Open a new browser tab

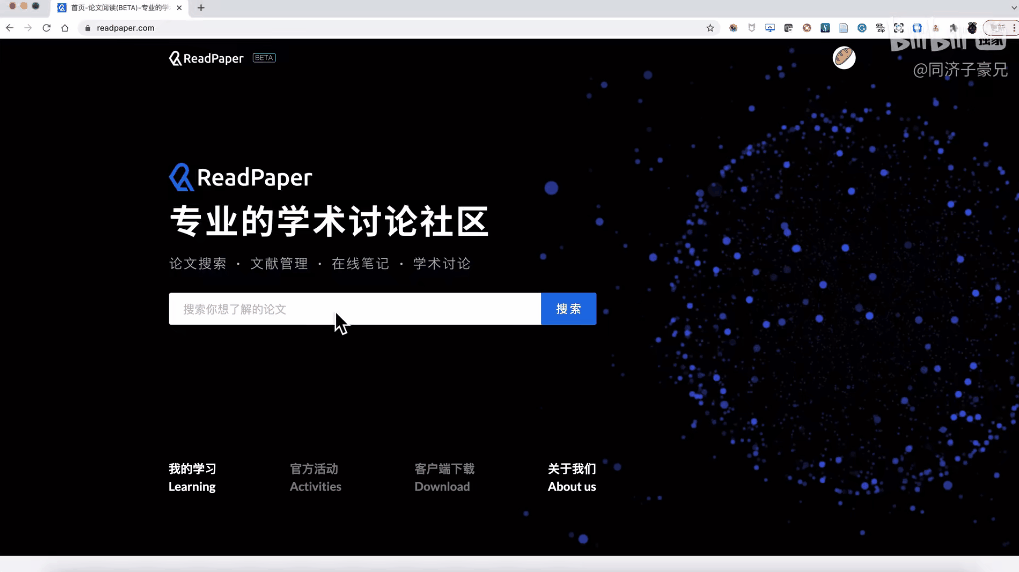point(201,8)
